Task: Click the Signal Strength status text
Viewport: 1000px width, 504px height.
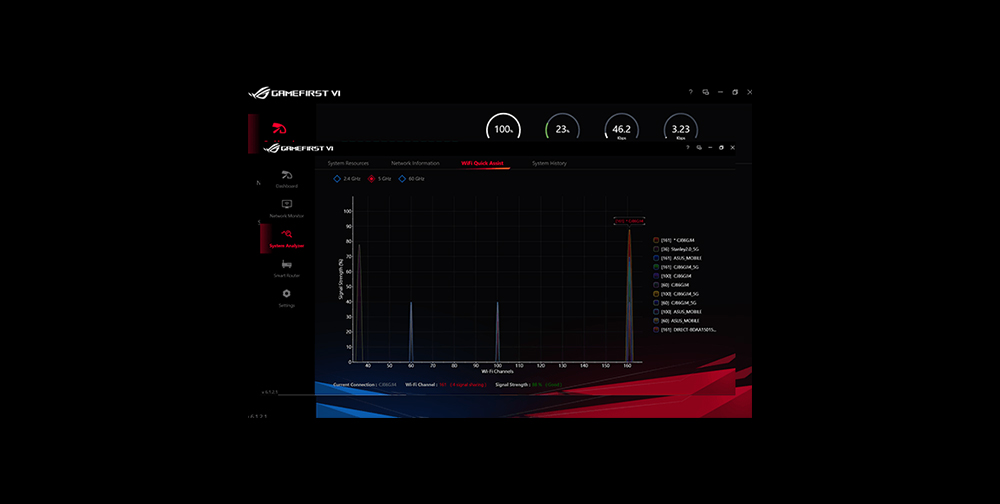Action: pos(529,385)
